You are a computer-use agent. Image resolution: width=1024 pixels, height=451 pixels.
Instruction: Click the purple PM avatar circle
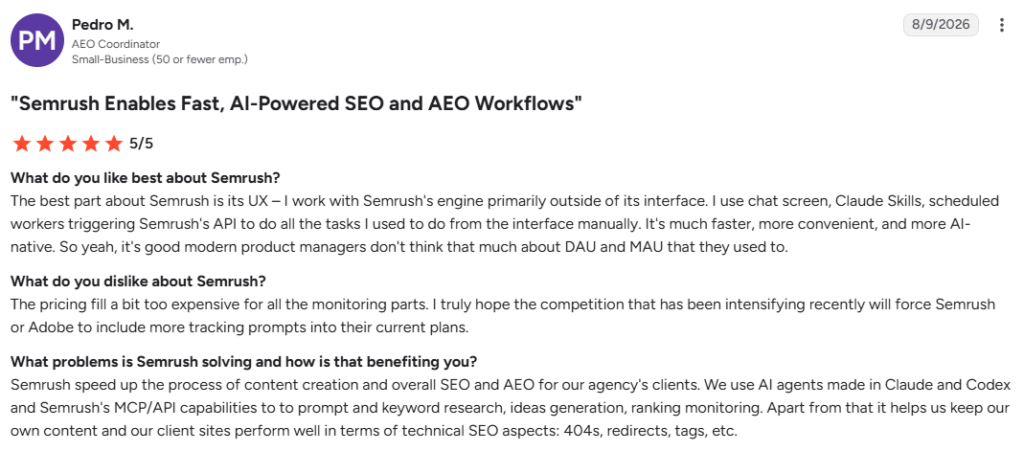point(37,40)
